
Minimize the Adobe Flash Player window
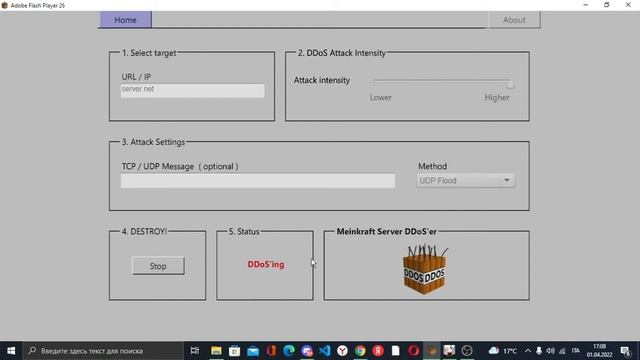586,5
